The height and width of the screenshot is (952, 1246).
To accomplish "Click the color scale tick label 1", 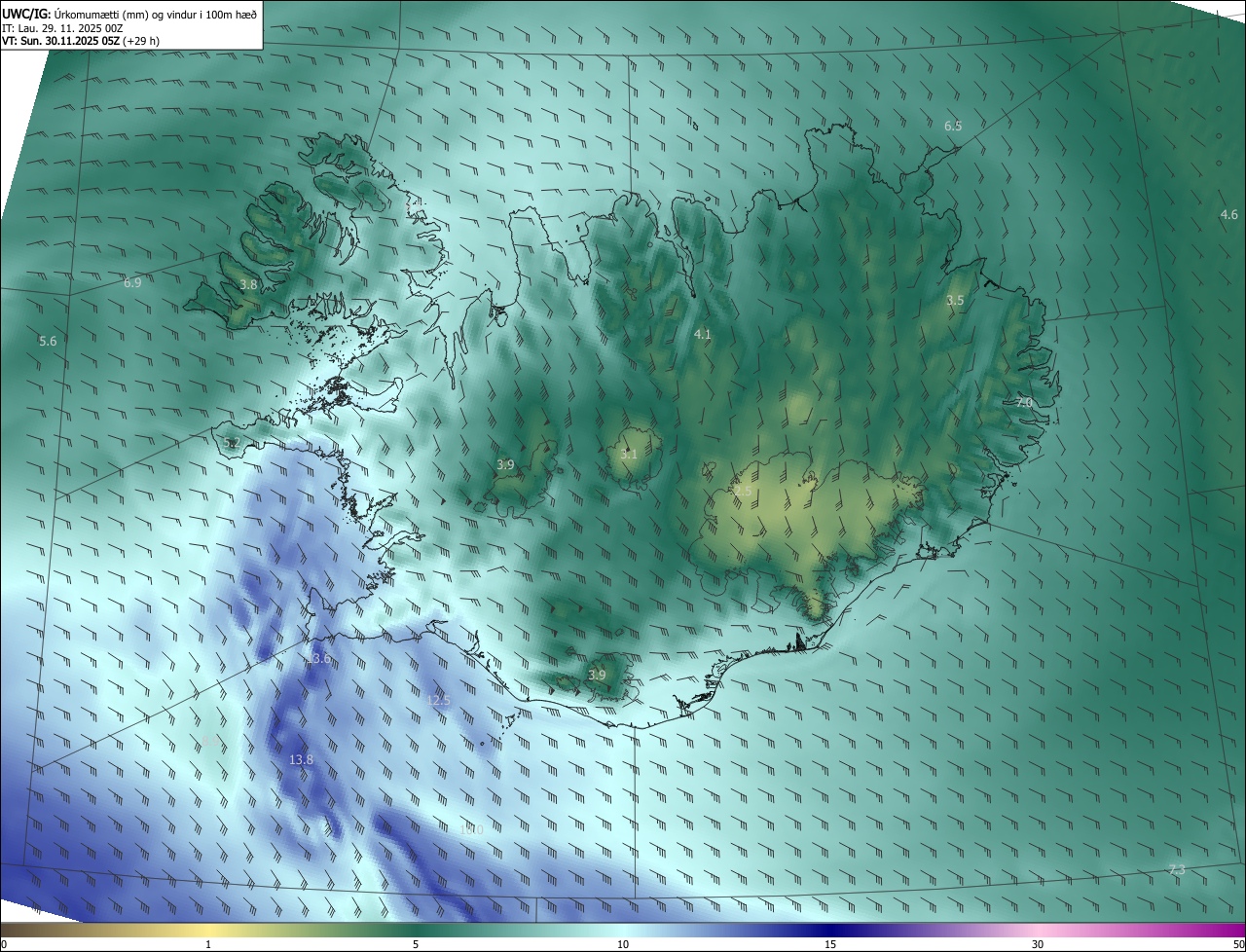I will (208, 944).
